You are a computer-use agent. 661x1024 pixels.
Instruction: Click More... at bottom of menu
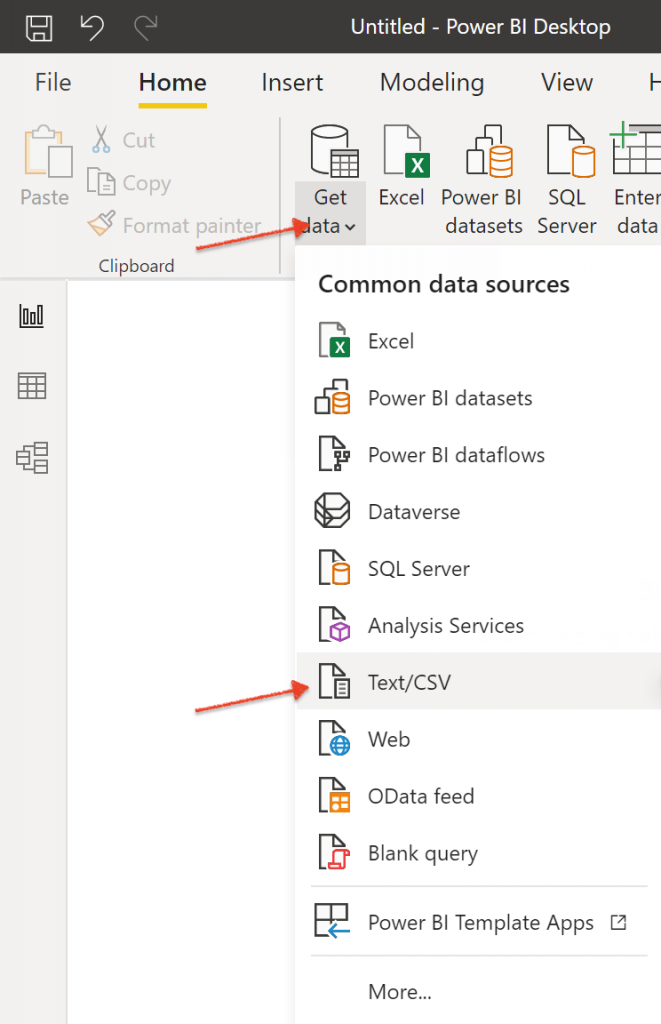point(400,992)
